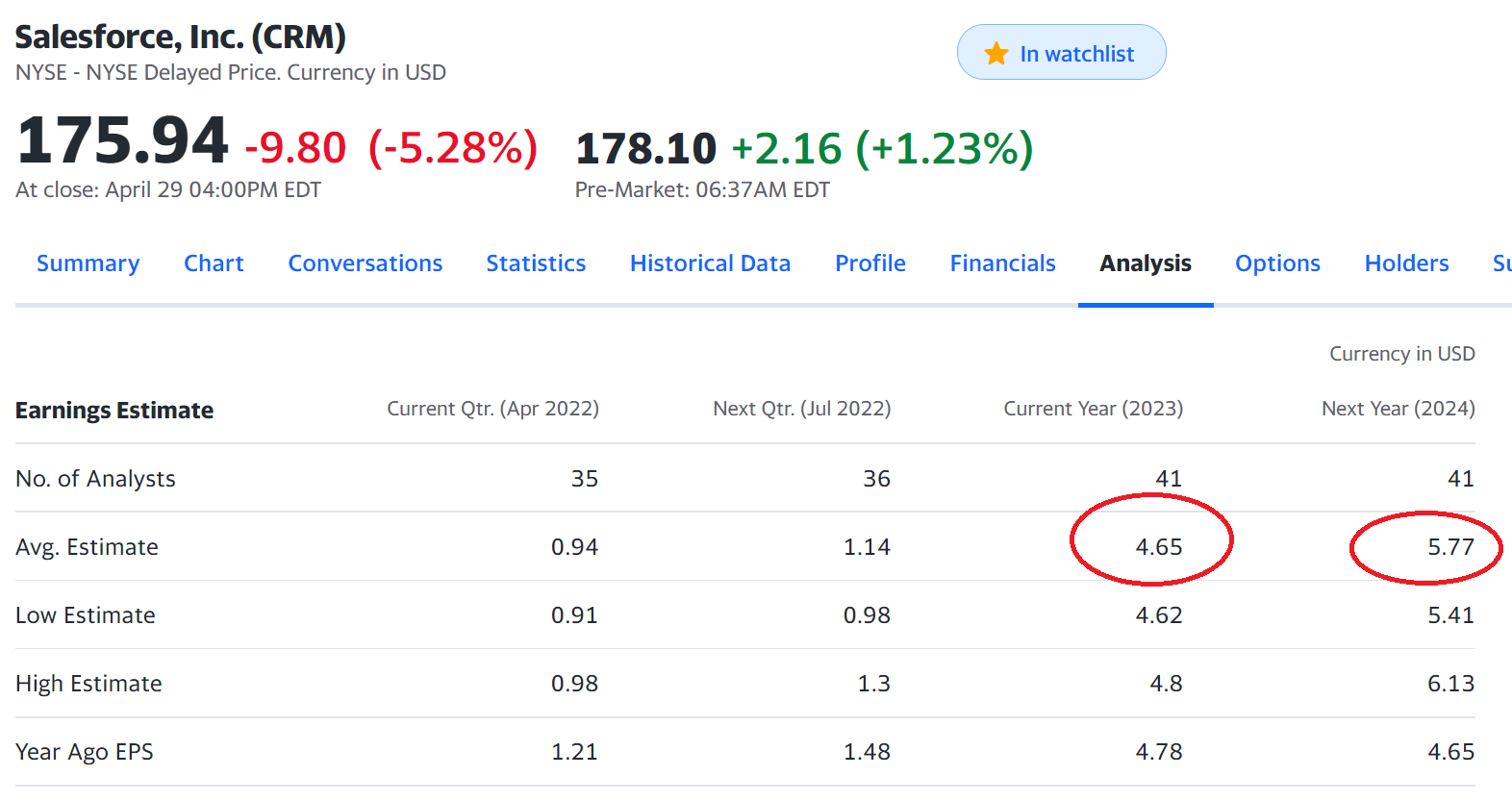This screenshot has width=1512, height=801.
Task: Click the 1.48 Year Ago EPS value
Action: coord(867,752)
